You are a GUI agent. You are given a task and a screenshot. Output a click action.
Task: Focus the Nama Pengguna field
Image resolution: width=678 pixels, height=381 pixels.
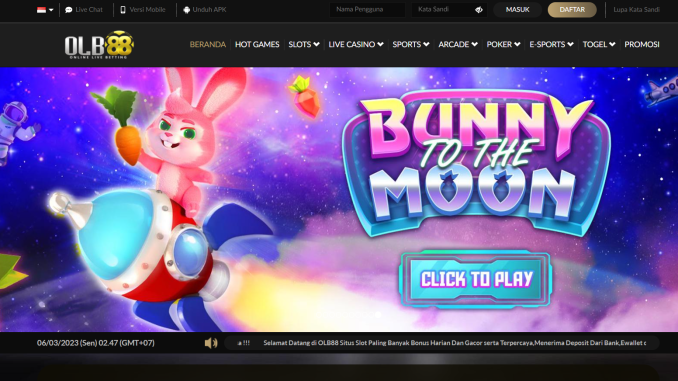[x=368, y=10]
